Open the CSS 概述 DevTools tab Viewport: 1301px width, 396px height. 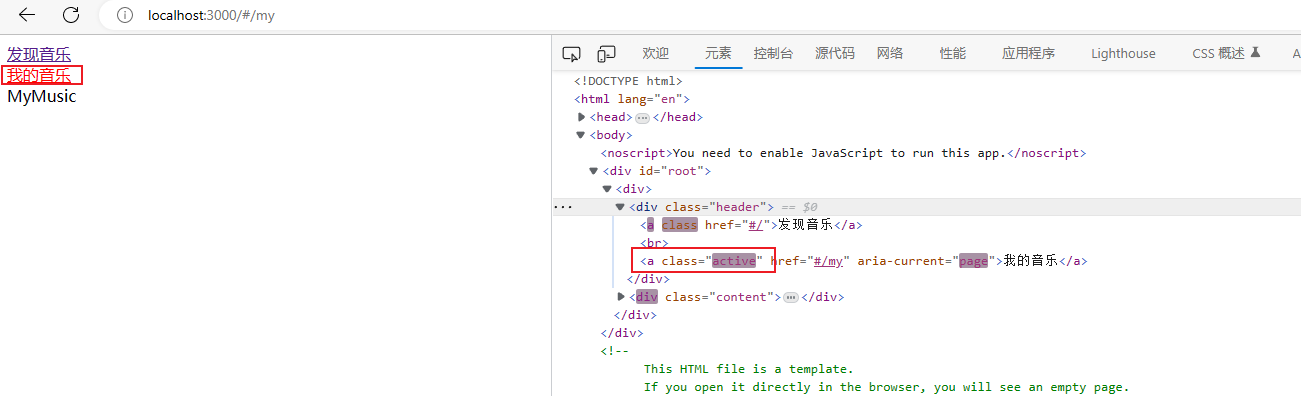click(x=1226, y=54)
